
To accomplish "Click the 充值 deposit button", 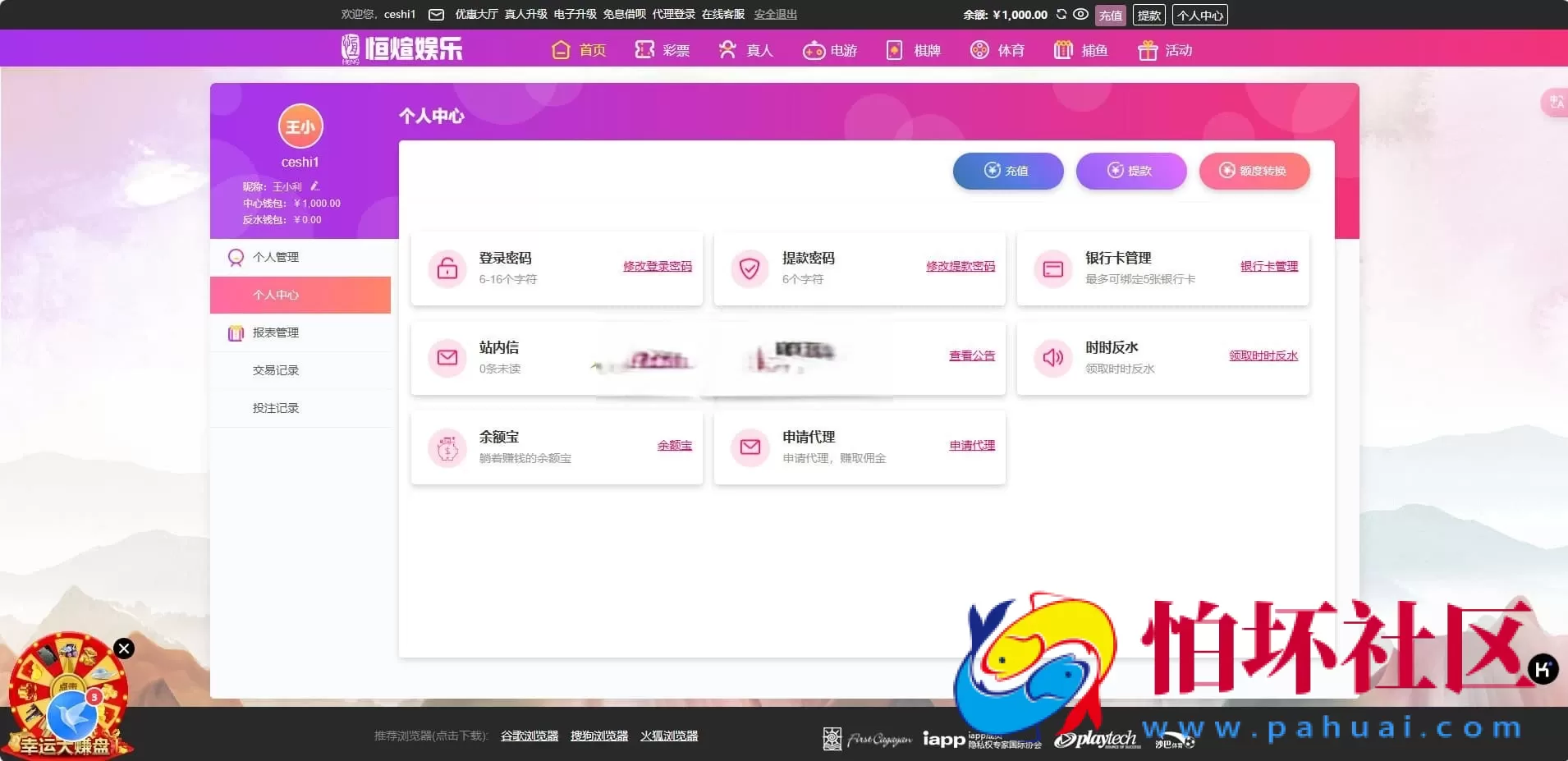I will 1007,171.
